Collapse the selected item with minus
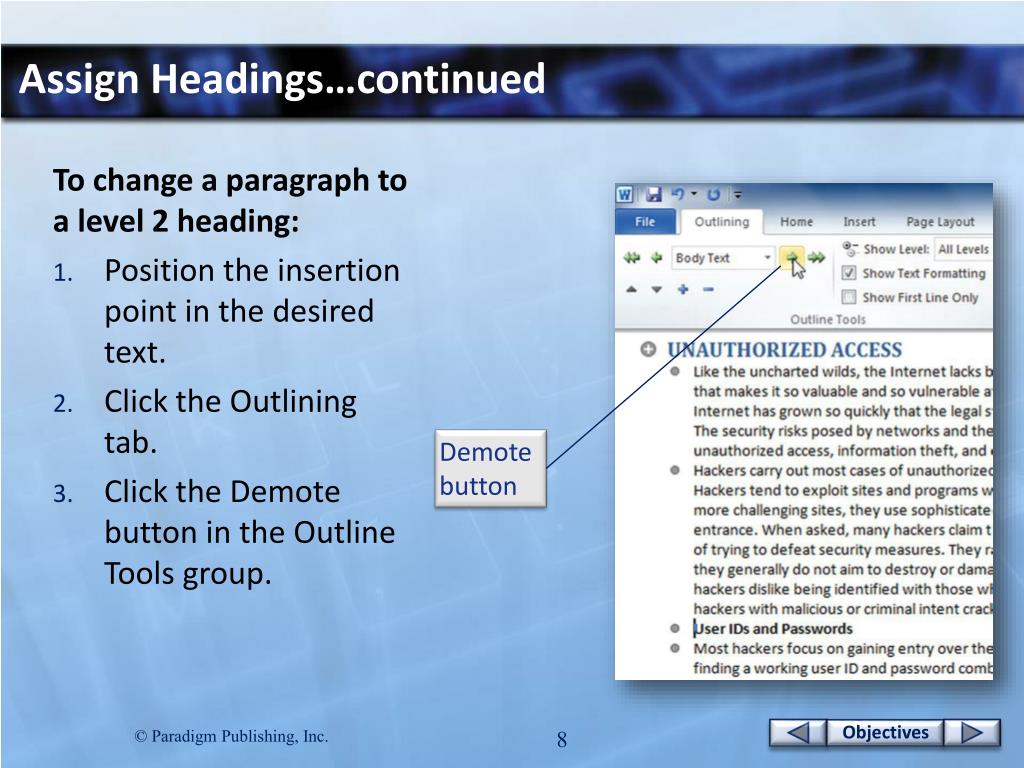Screen dimensions: 1024x768 [709, 289]
